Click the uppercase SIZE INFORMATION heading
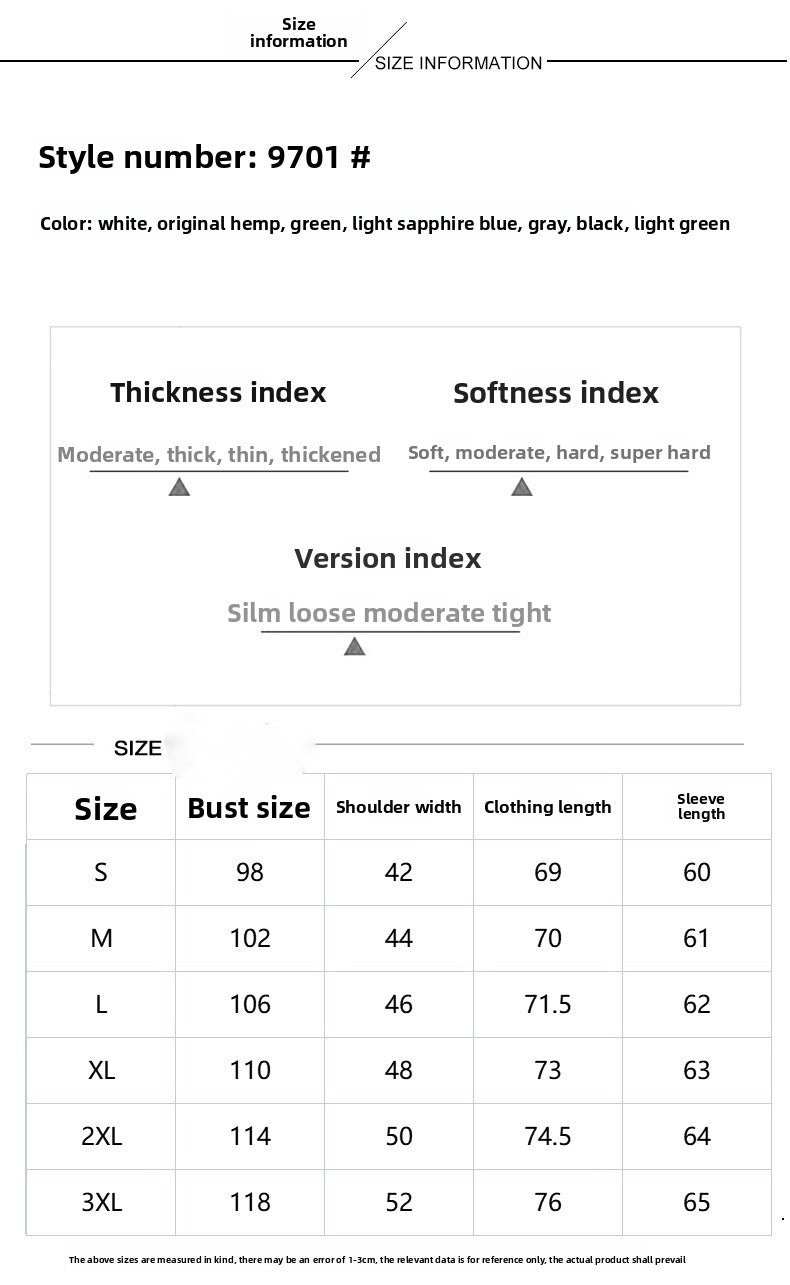790x1285 pixels. [459, 63]
